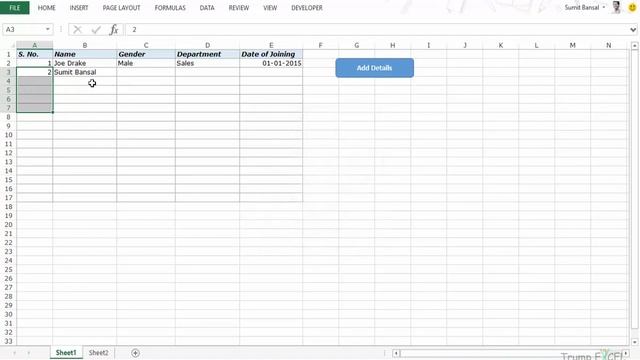Select the 'Gender' header cell
The image size is (640, 360).
coord(146,54)
